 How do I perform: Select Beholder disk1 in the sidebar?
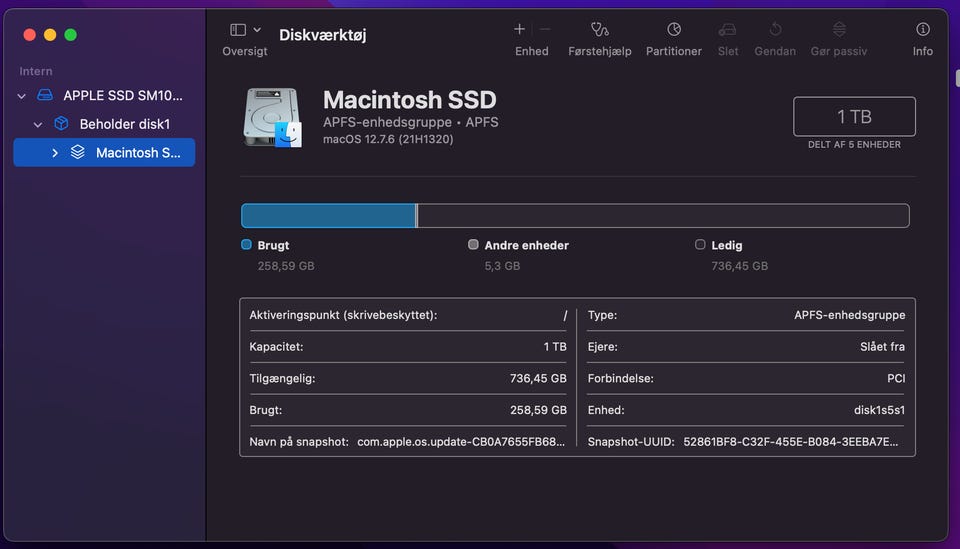coord(124,125)
